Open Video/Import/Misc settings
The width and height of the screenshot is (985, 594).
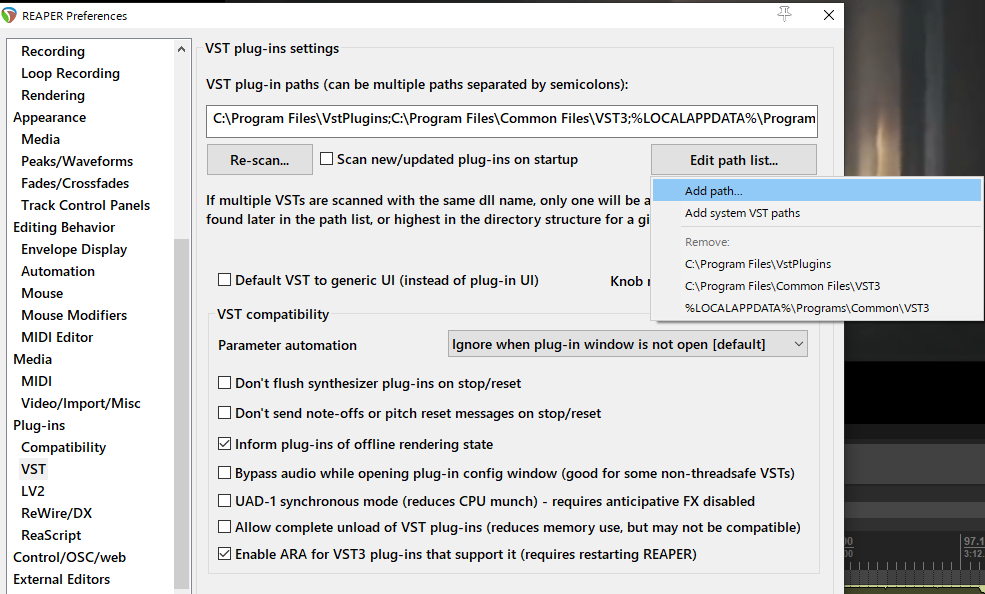click(80, 402)
